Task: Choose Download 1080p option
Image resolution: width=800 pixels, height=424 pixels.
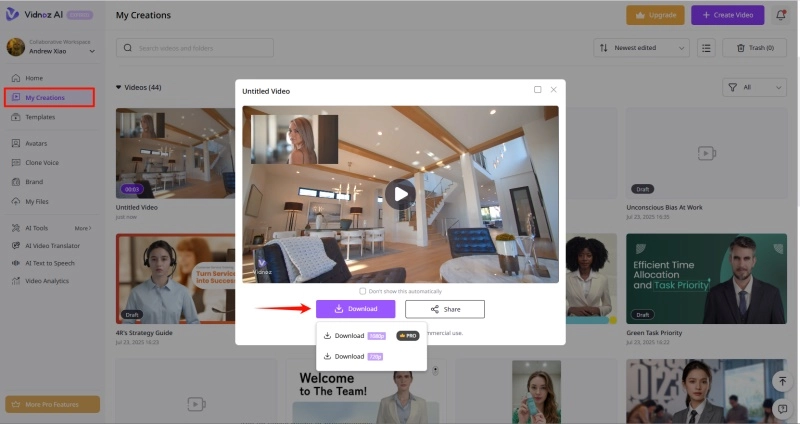Action: [355, 336]
